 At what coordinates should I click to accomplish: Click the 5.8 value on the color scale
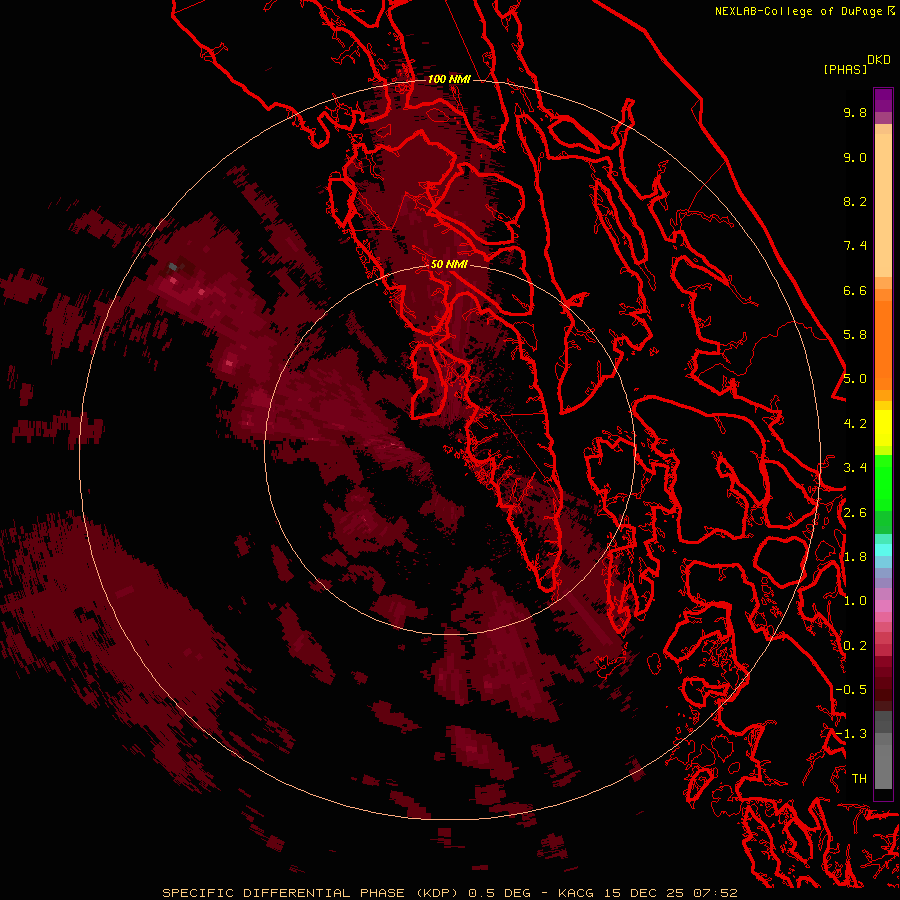[855, 335]
